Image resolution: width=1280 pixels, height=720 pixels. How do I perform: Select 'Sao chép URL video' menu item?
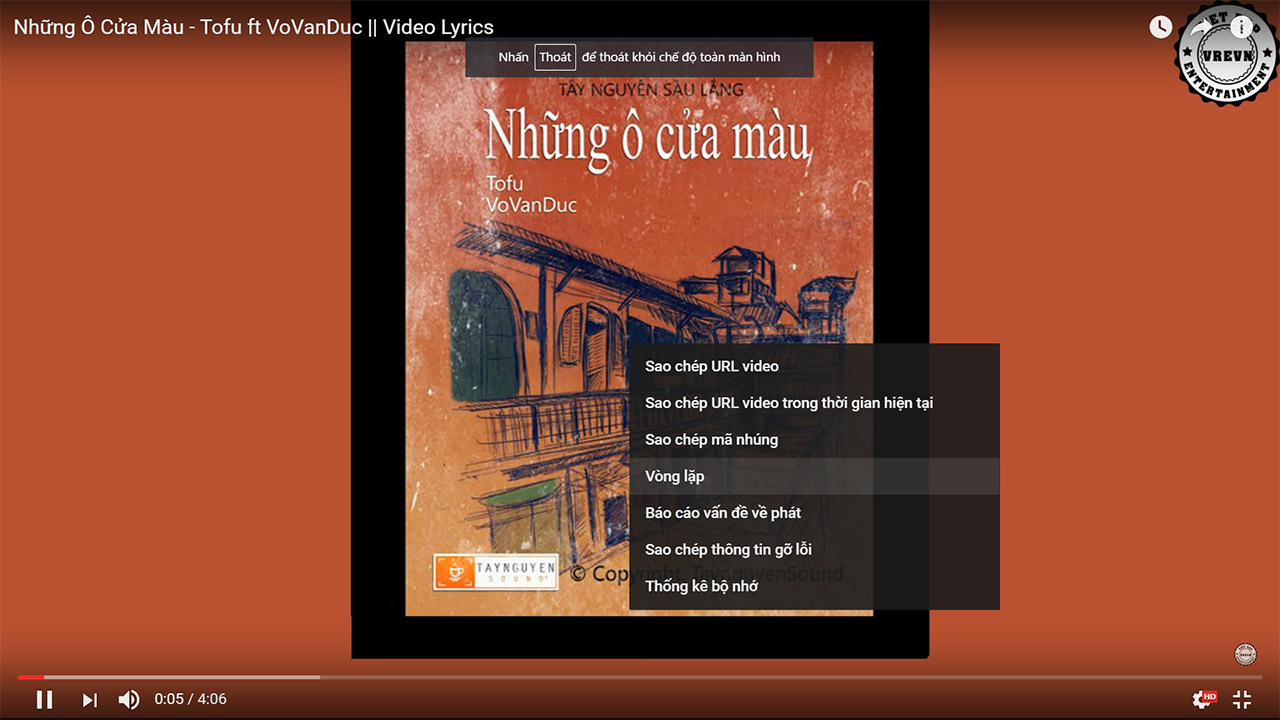point(814,366)
